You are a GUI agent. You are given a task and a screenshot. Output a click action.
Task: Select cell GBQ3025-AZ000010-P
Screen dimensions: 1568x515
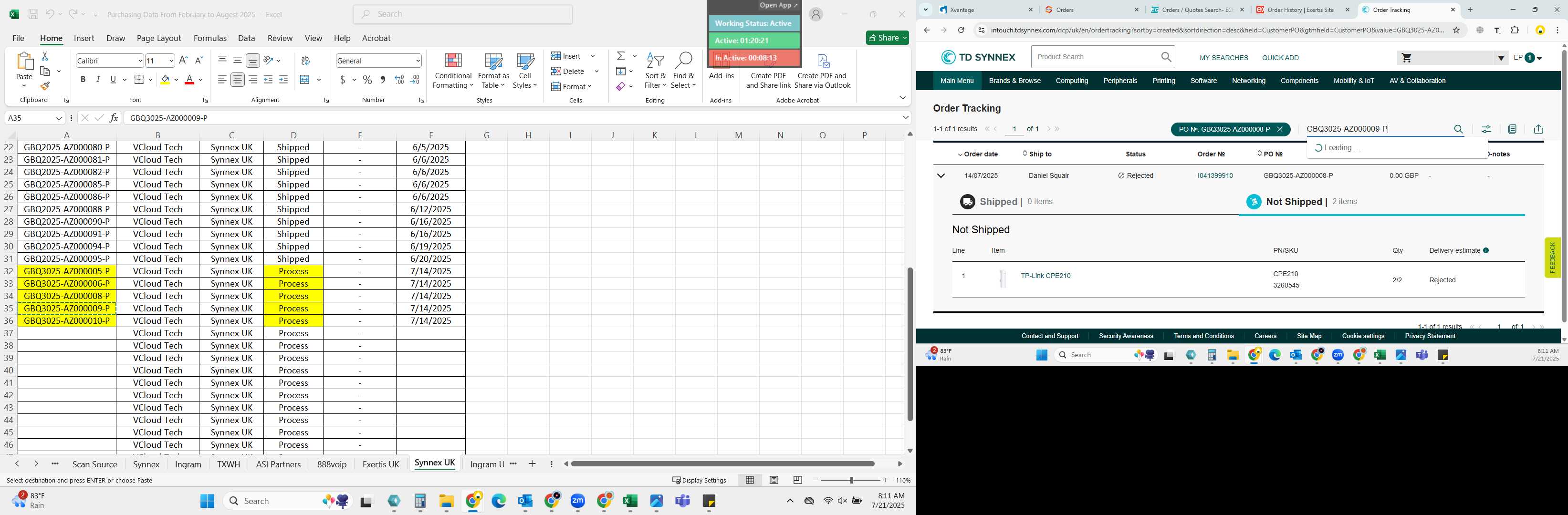point(67,321)
